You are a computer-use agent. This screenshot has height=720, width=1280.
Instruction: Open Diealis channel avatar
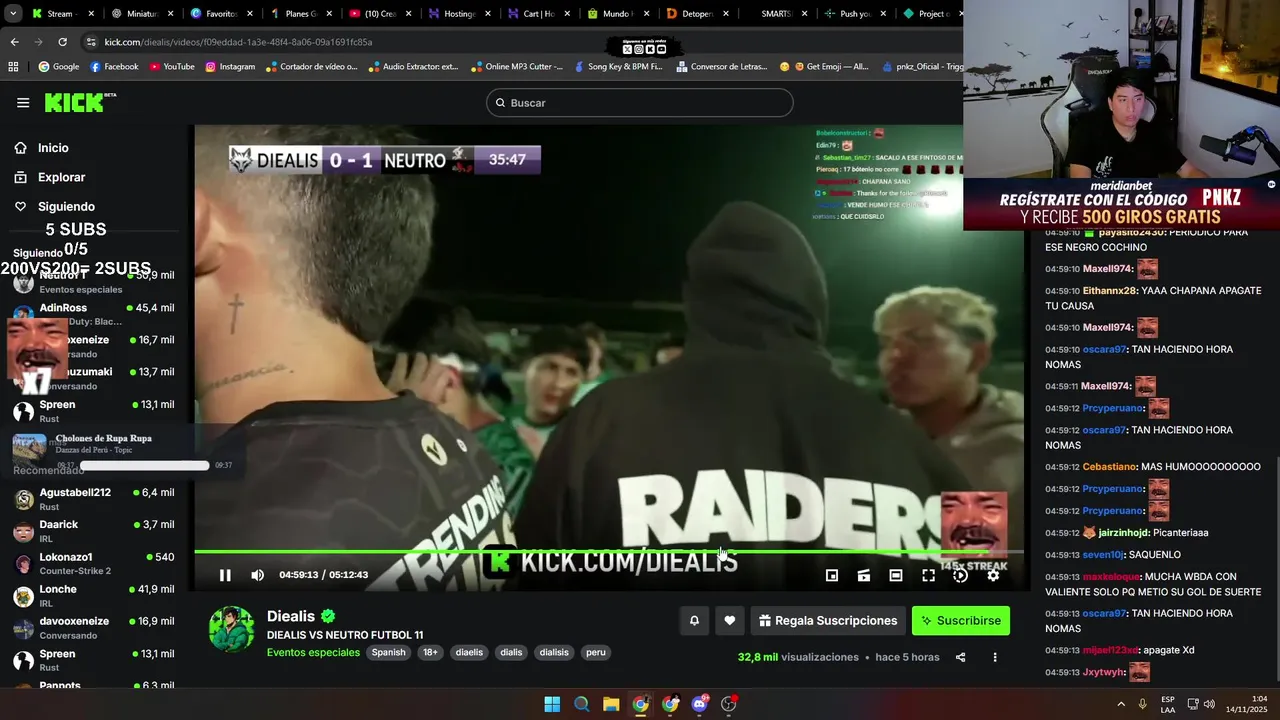point(231,629)
